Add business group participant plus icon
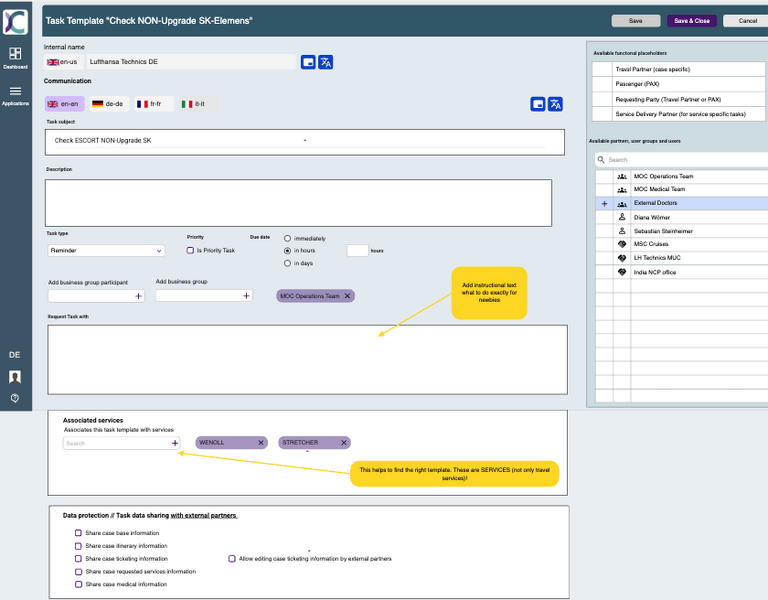 coord(139,296)
